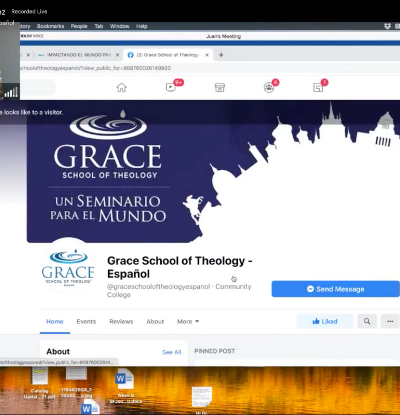The image size is (400, 415).
Task: Open the Facebook Marketplace icon
Action: (220, 88)
